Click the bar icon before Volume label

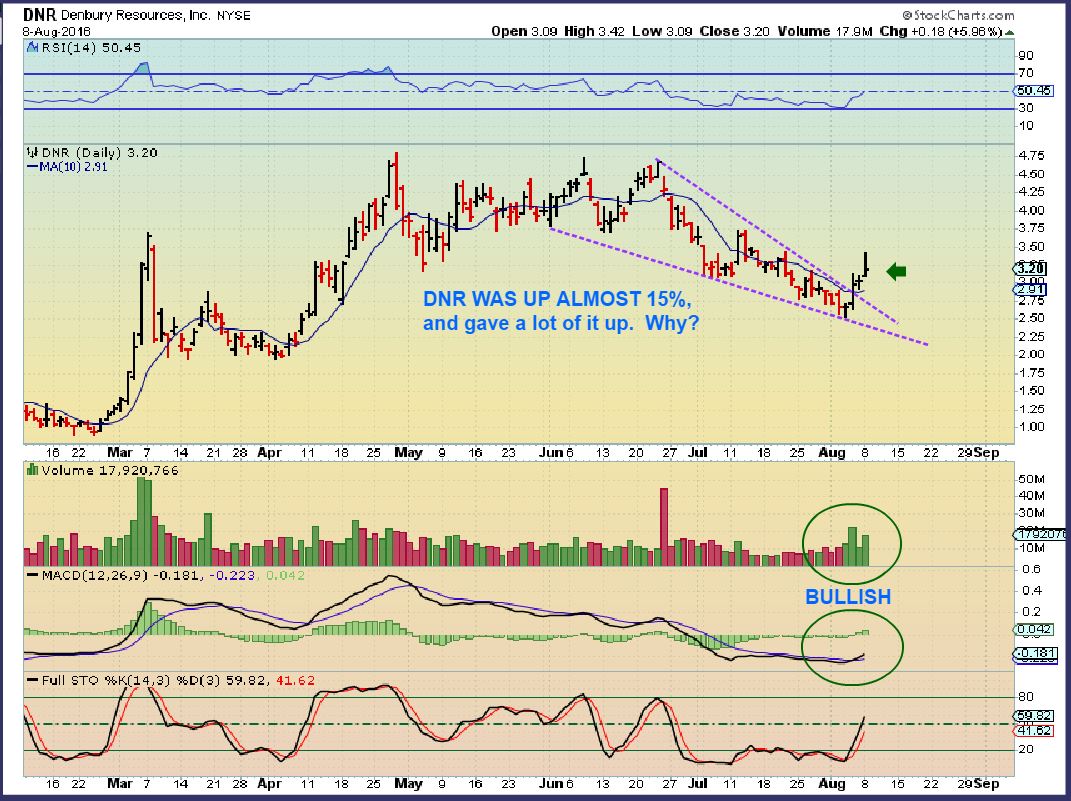(31, 470)
